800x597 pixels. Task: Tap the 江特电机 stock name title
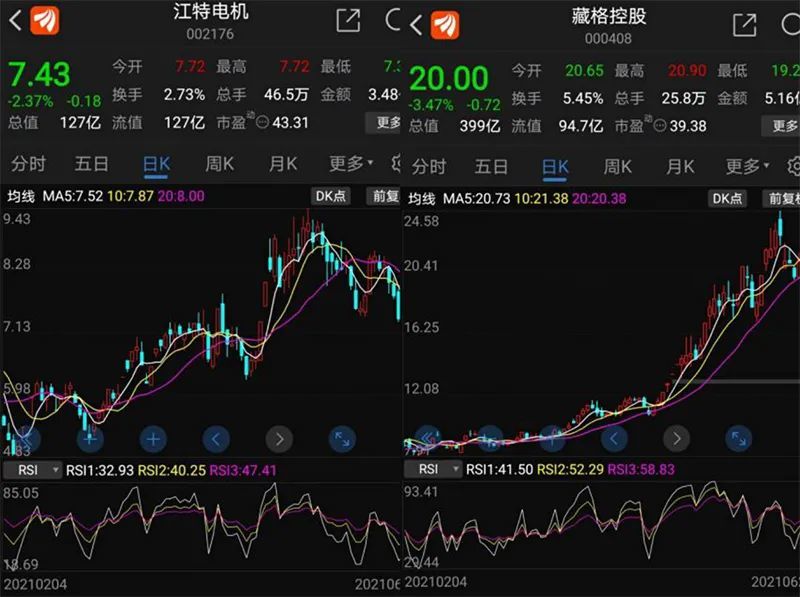[211, 12]
